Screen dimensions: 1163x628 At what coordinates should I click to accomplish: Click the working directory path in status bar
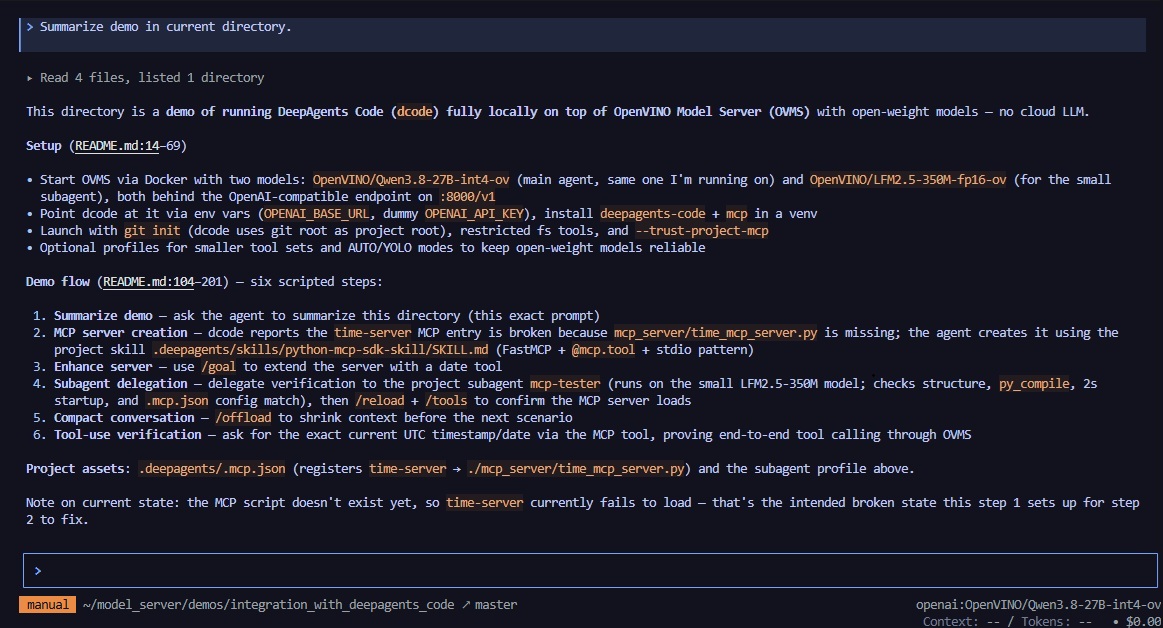(x=268, y=604)
